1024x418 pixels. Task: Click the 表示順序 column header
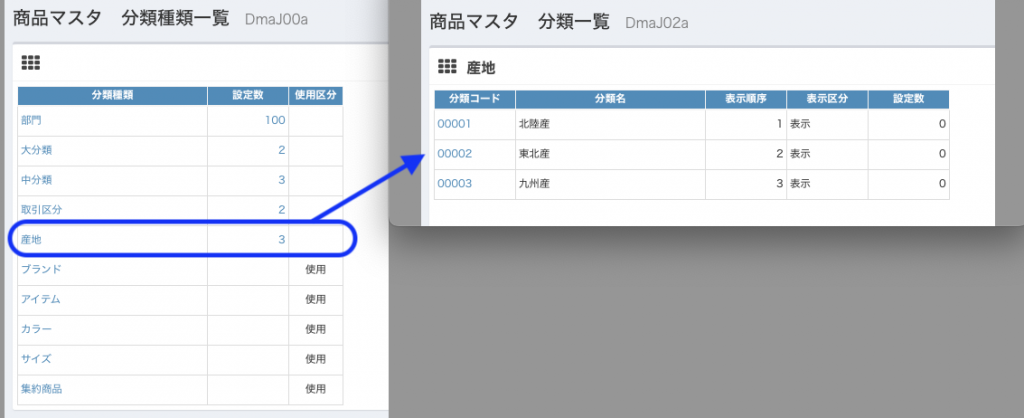[745, 99]
